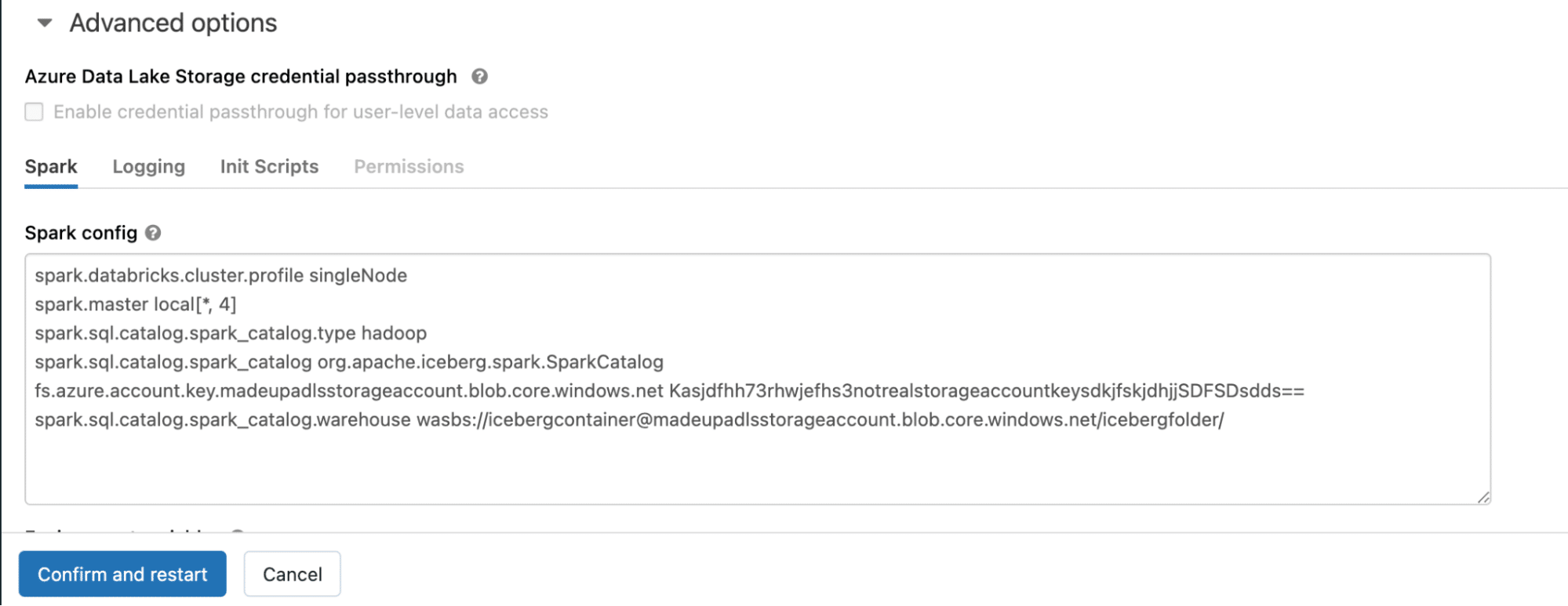Click the resize grip of the config textarea

(1481, 496)
